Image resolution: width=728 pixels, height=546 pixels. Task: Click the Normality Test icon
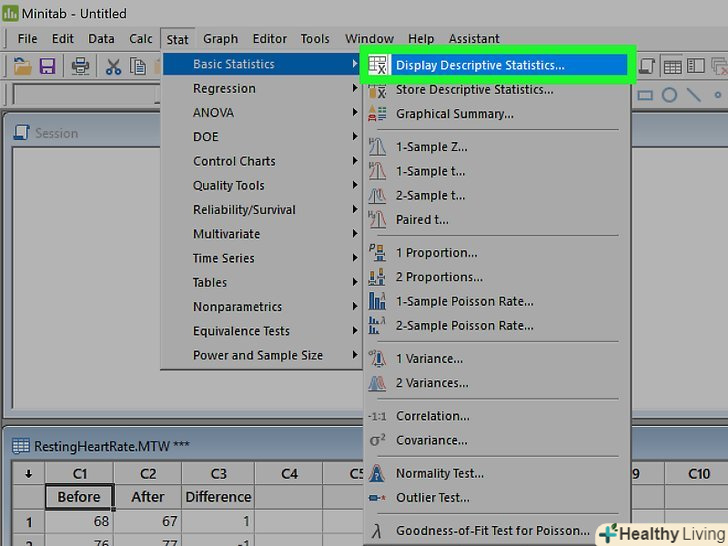point(377,473)
